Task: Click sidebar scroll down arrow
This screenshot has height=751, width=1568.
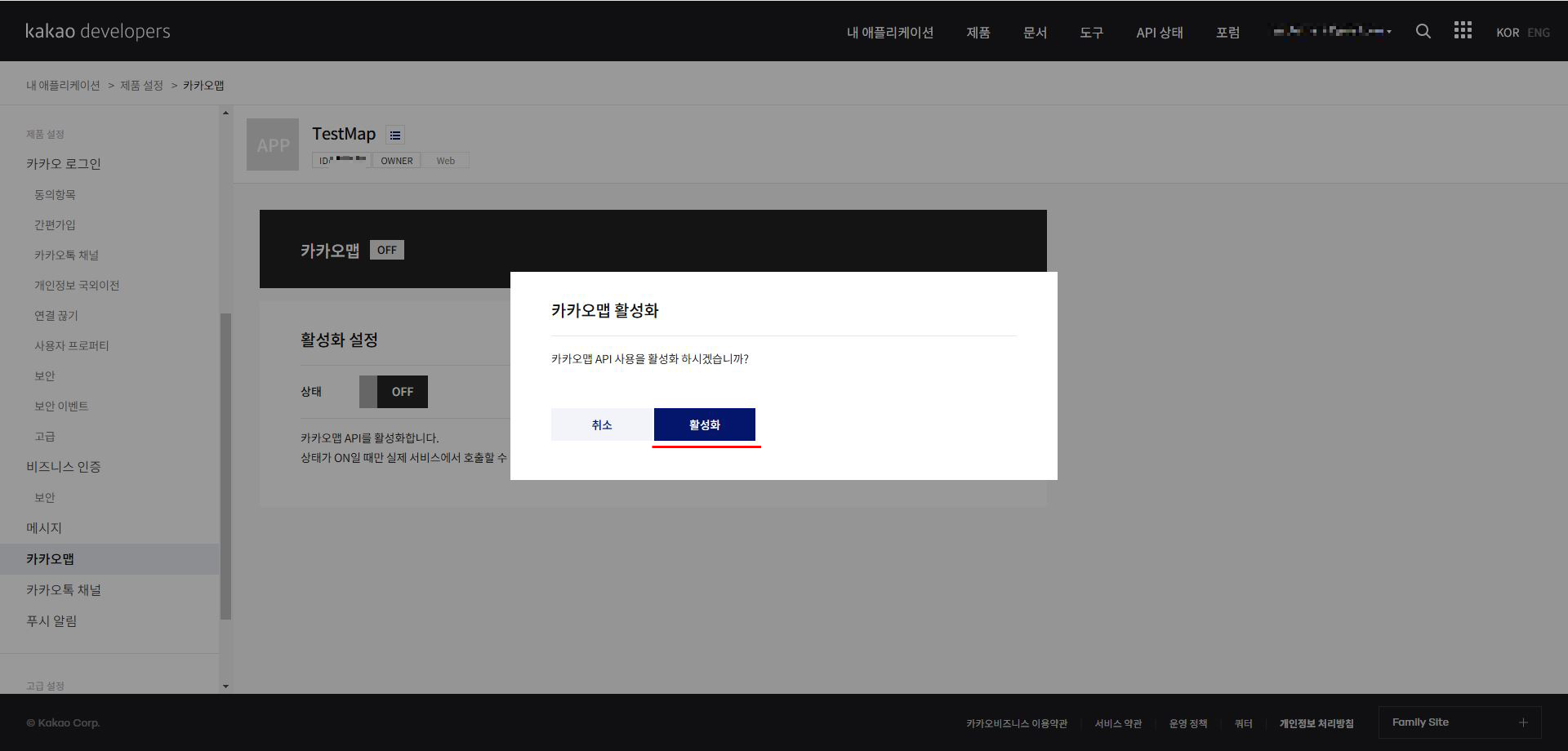Action: point(225,687)
